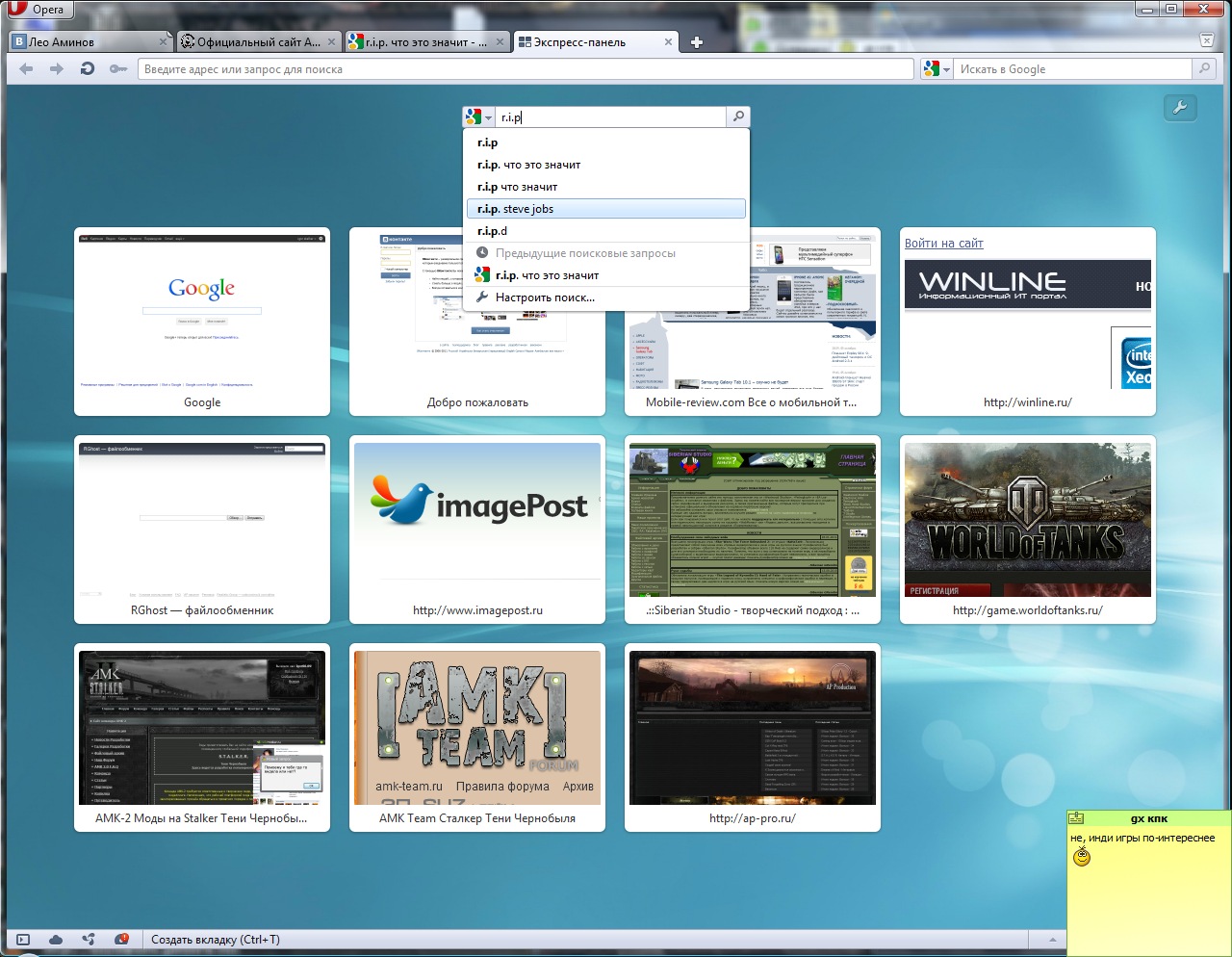Go forward with the forward arrow
This screenshot has height=957, width=1232.
[57, 69]
